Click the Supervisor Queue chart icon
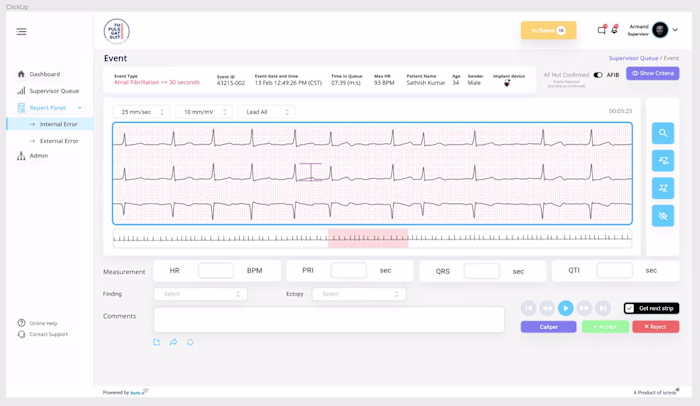700x406 pixels. click(21, 91)
